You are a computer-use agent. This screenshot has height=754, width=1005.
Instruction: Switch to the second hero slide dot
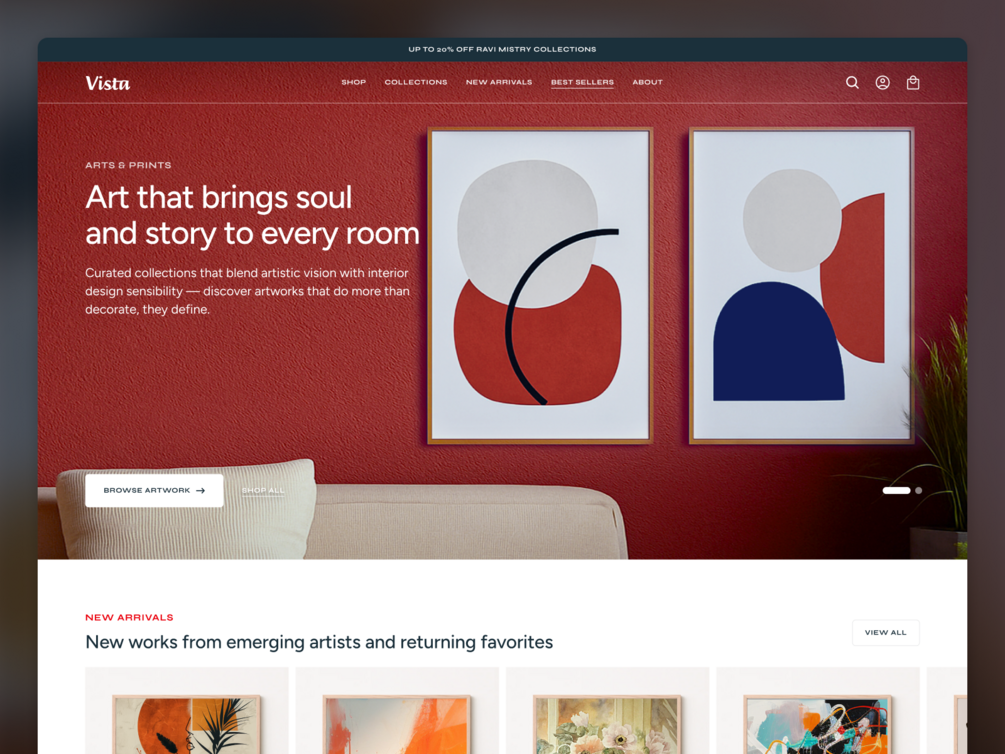(918, 490)
